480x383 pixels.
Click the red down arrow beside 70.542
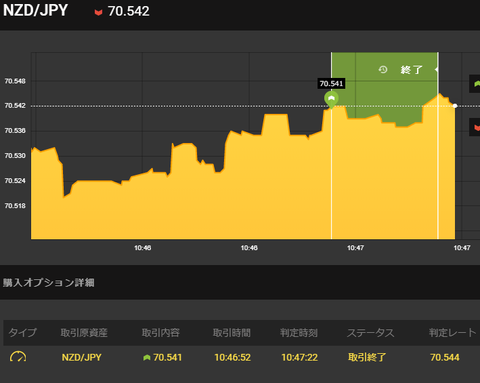(98, 13)
